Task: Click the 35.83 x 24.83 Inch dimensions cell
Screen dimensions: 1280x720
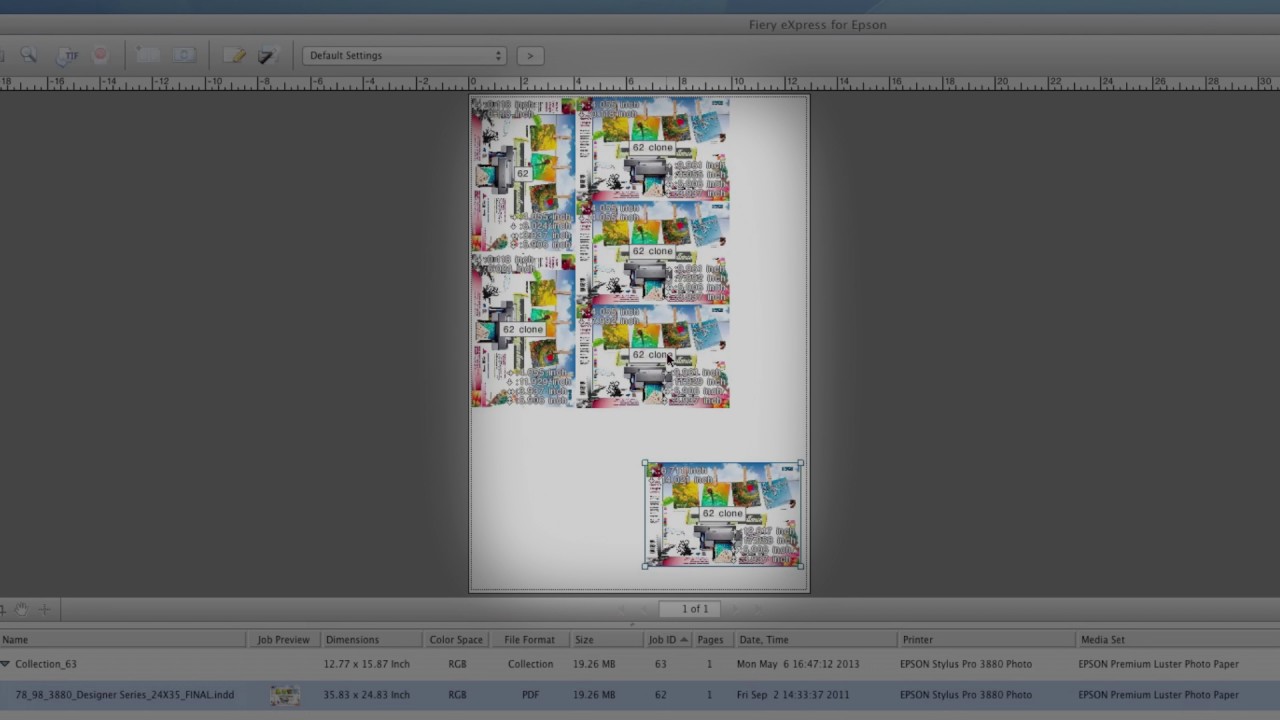Action: [x=366, y=695]
